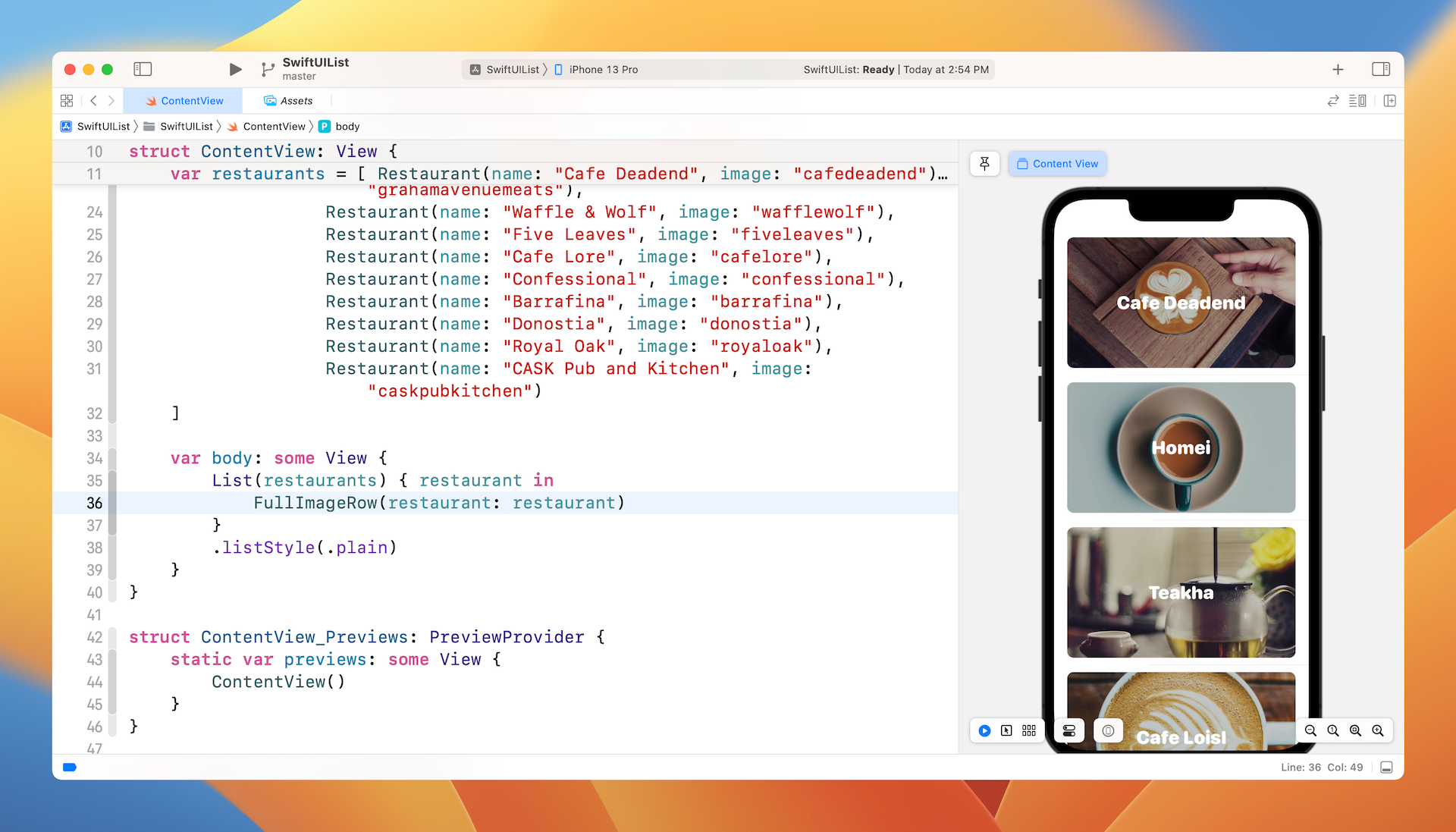
Task: Open related items grid menu
Action: point(67,101)
